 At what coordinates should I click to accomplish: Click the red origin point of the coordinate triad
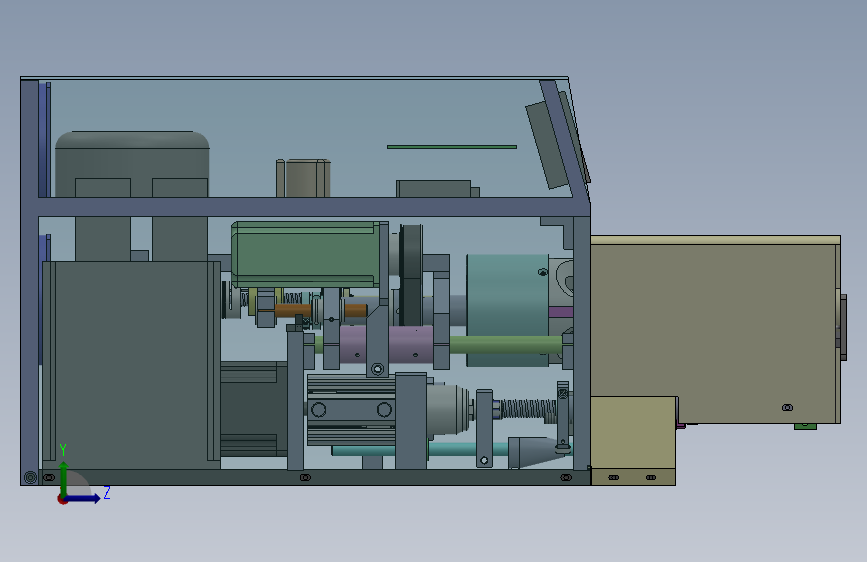[x=62, y=499]
